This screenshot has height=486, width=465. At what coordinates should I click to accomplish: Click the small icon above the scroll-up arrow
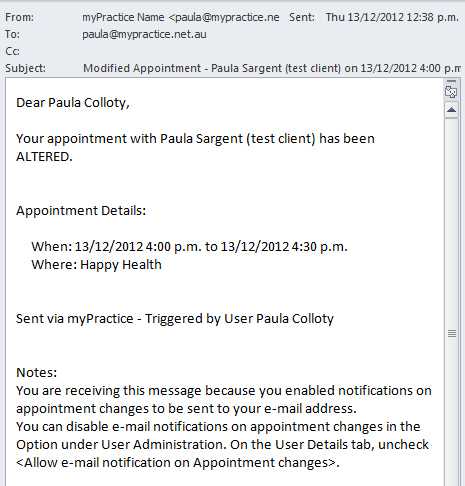(x=451, y=92)
